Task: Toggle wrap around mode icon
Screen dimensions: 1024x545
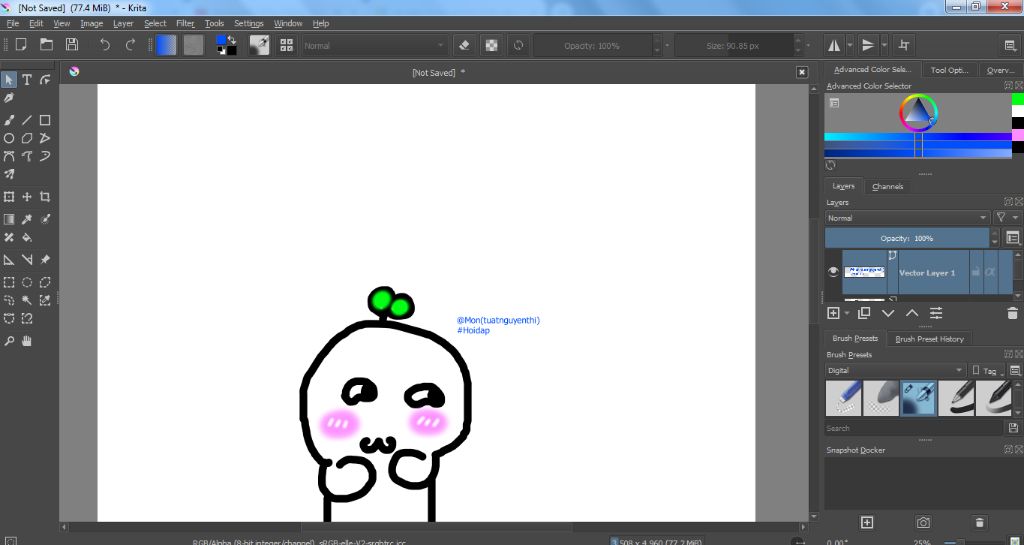Action: 904,45
